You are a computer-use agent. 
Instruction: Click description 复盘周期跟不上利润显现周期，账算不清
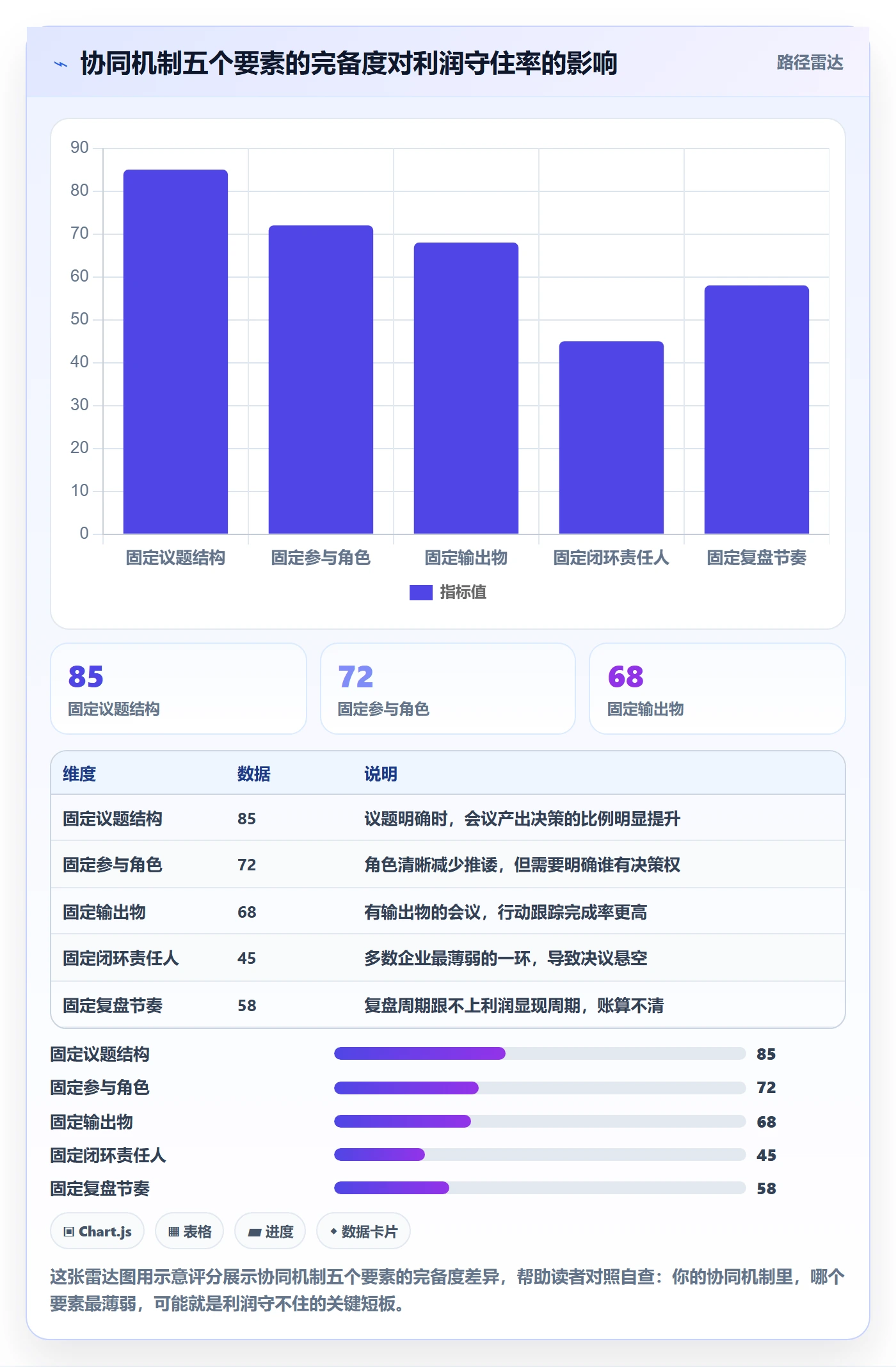coord(514,1005)
